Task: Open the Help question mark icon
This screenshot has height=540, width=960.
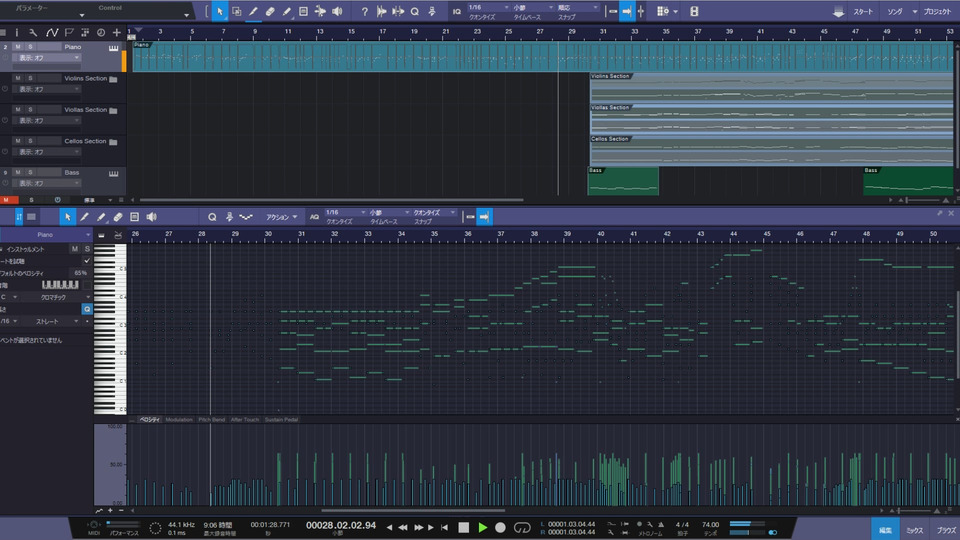Action: 365,12
